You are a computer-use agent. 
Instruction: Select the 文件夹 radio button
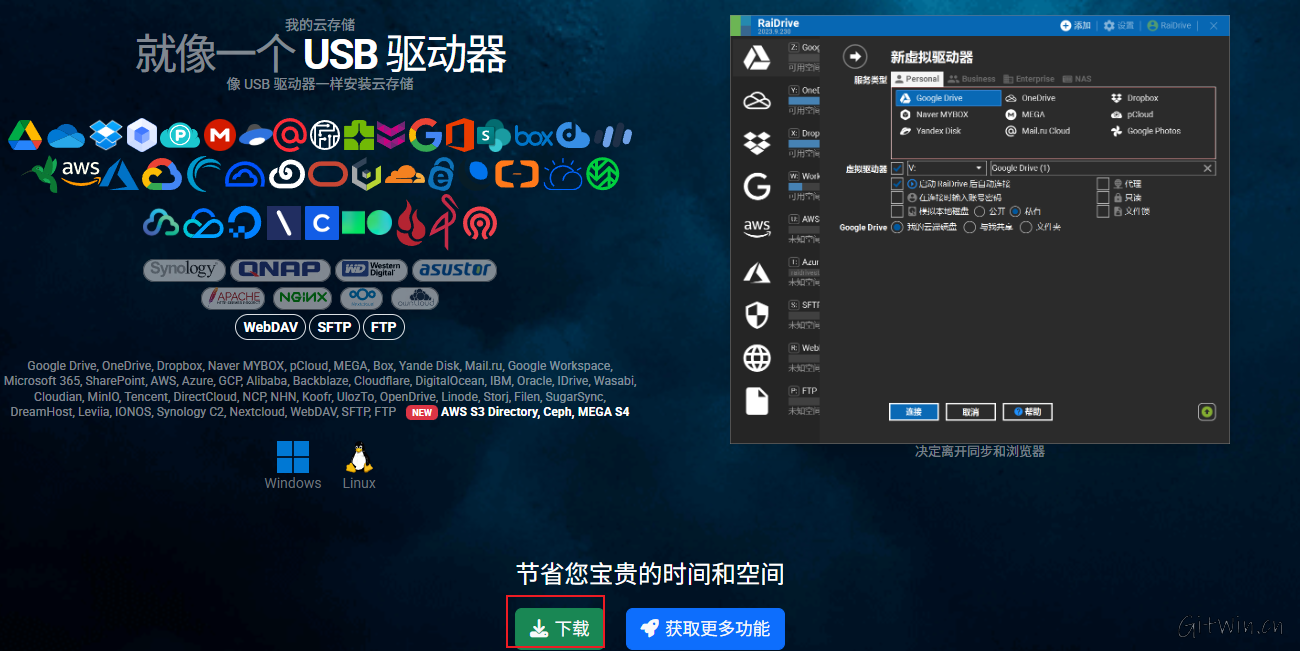click(1025, 227)
